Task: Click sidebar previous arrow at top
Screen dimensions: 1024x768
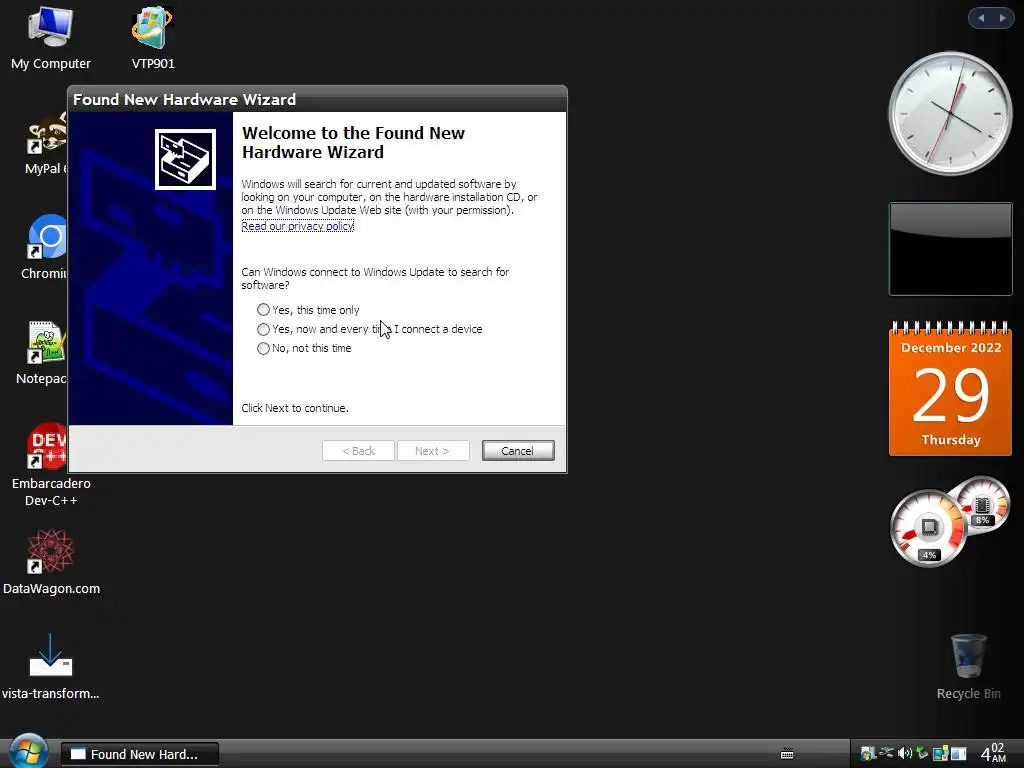Action: point(981,18)
